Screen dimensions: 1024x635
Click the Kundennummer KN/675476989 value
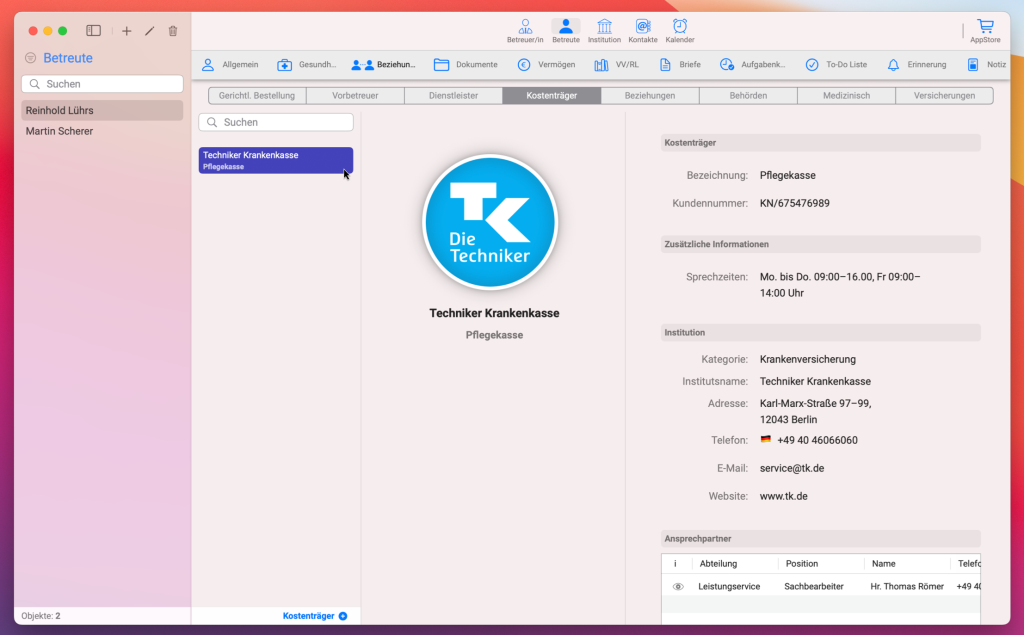795,203
